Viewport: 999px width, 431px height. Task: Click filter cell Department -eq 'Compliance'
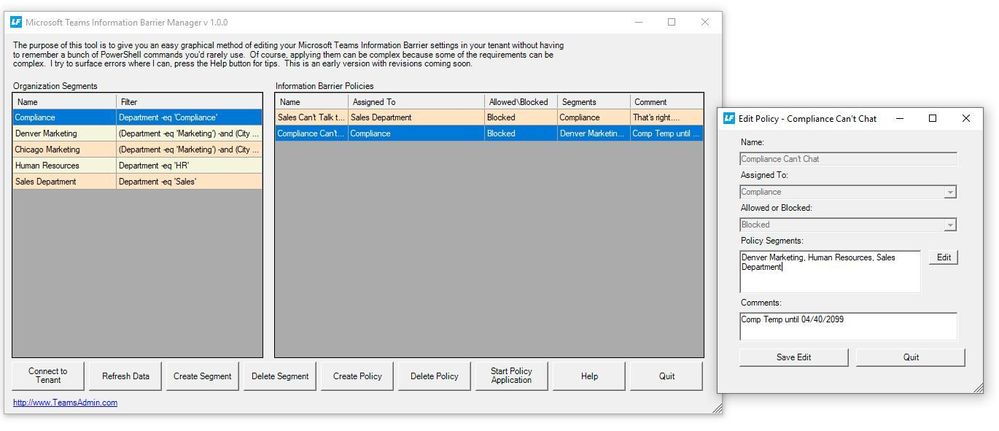pos(189,117)
